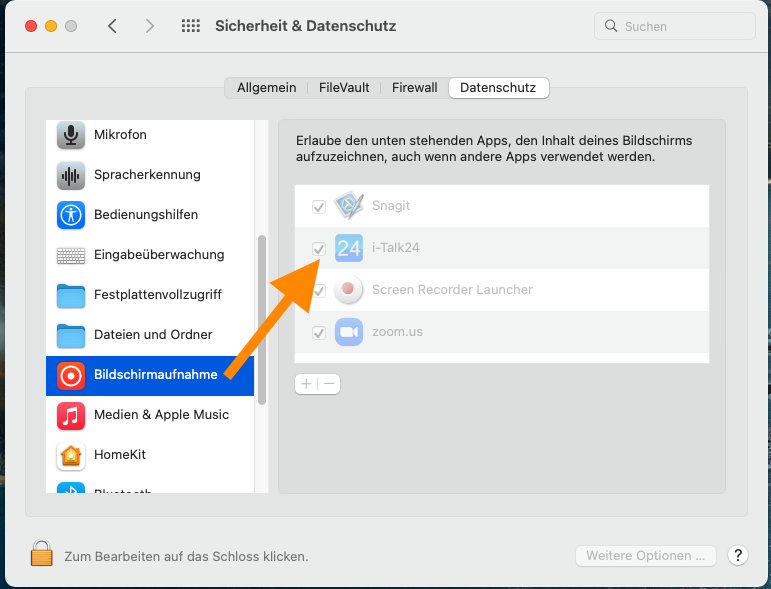Select the Datenschutz tab

[498, 88]
